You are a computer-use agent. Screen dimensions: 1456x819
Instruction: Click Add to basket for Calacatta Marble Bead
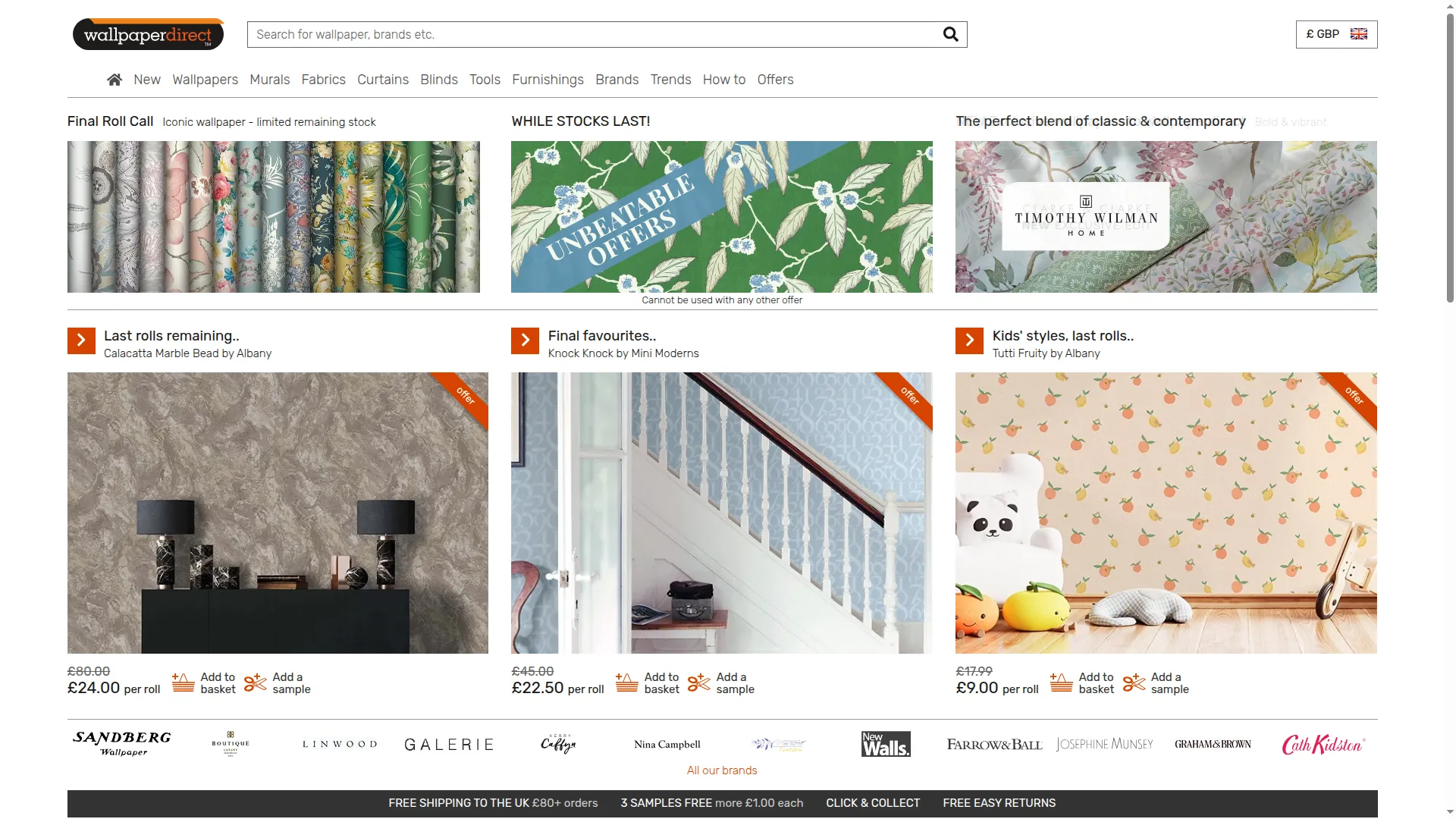click(218, 683)
